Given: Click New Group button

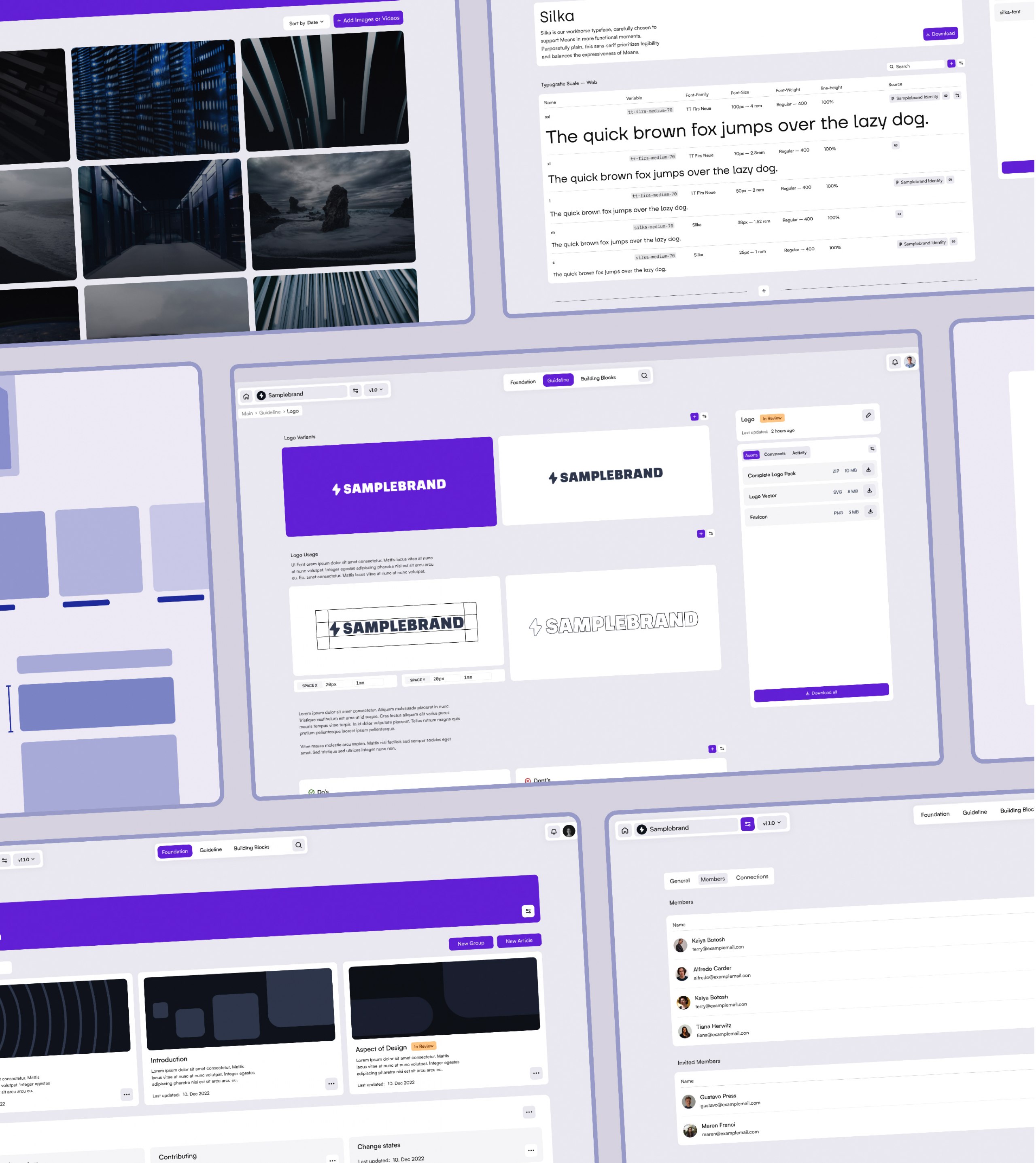Looking at the screenshot, I should point(471,943).
